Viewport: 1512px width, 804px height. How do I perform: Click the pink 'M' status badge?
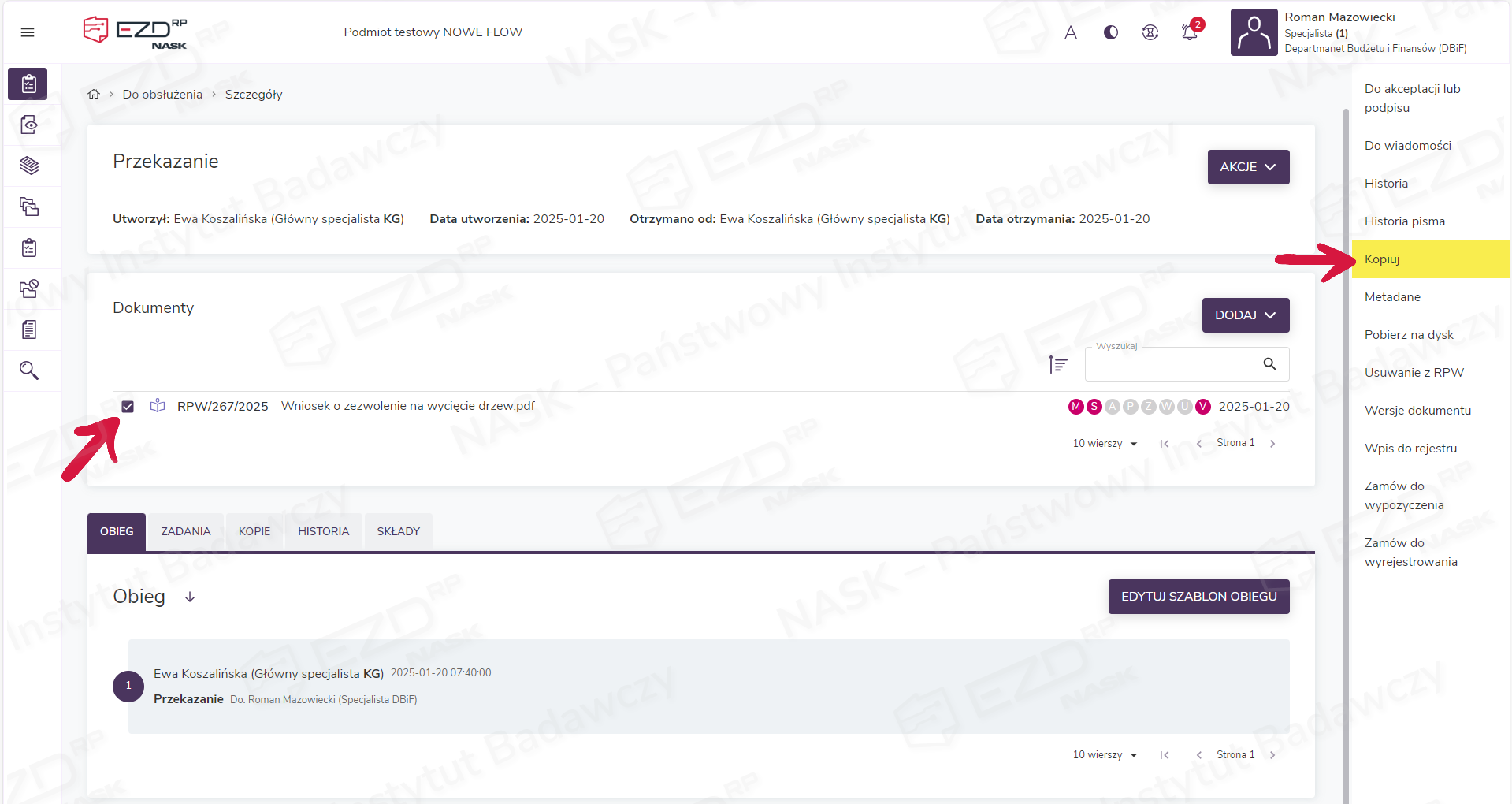1075,407
